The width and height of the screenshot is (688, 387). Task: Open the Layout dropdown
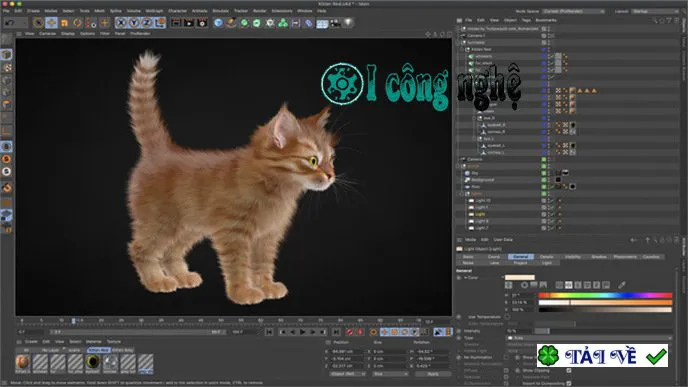click(656, 11)
